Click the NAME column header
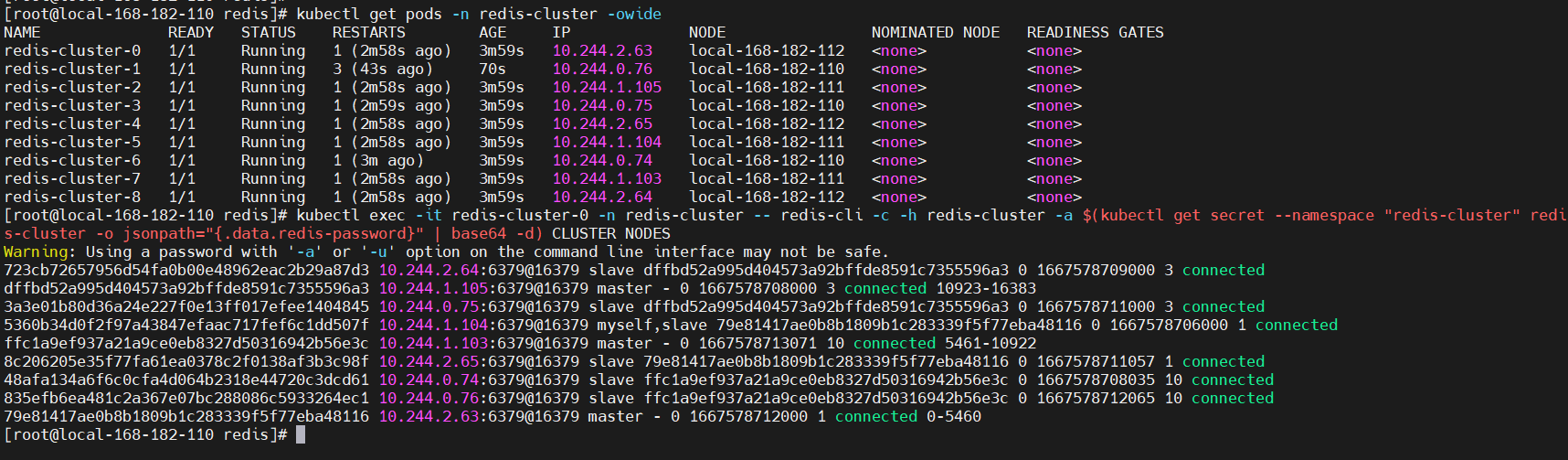The image size is (1568, 460). 22,32
